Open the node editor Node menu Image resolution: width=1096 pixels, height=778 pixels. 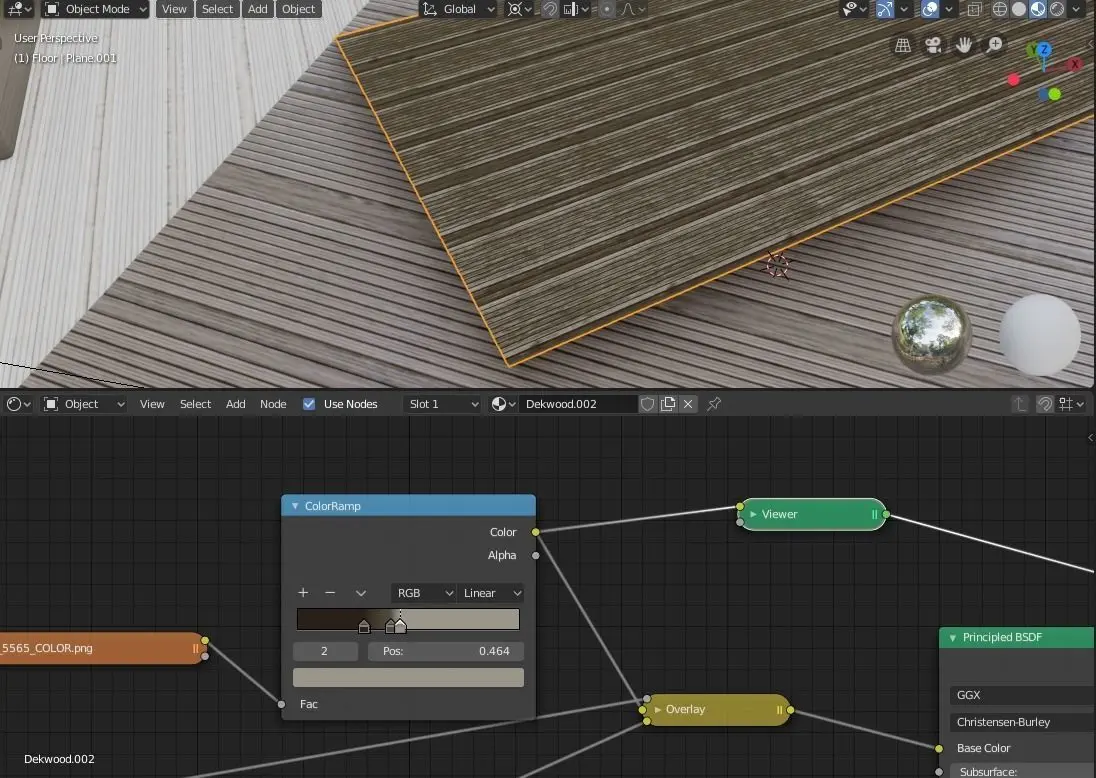click(x=273, y=404)
